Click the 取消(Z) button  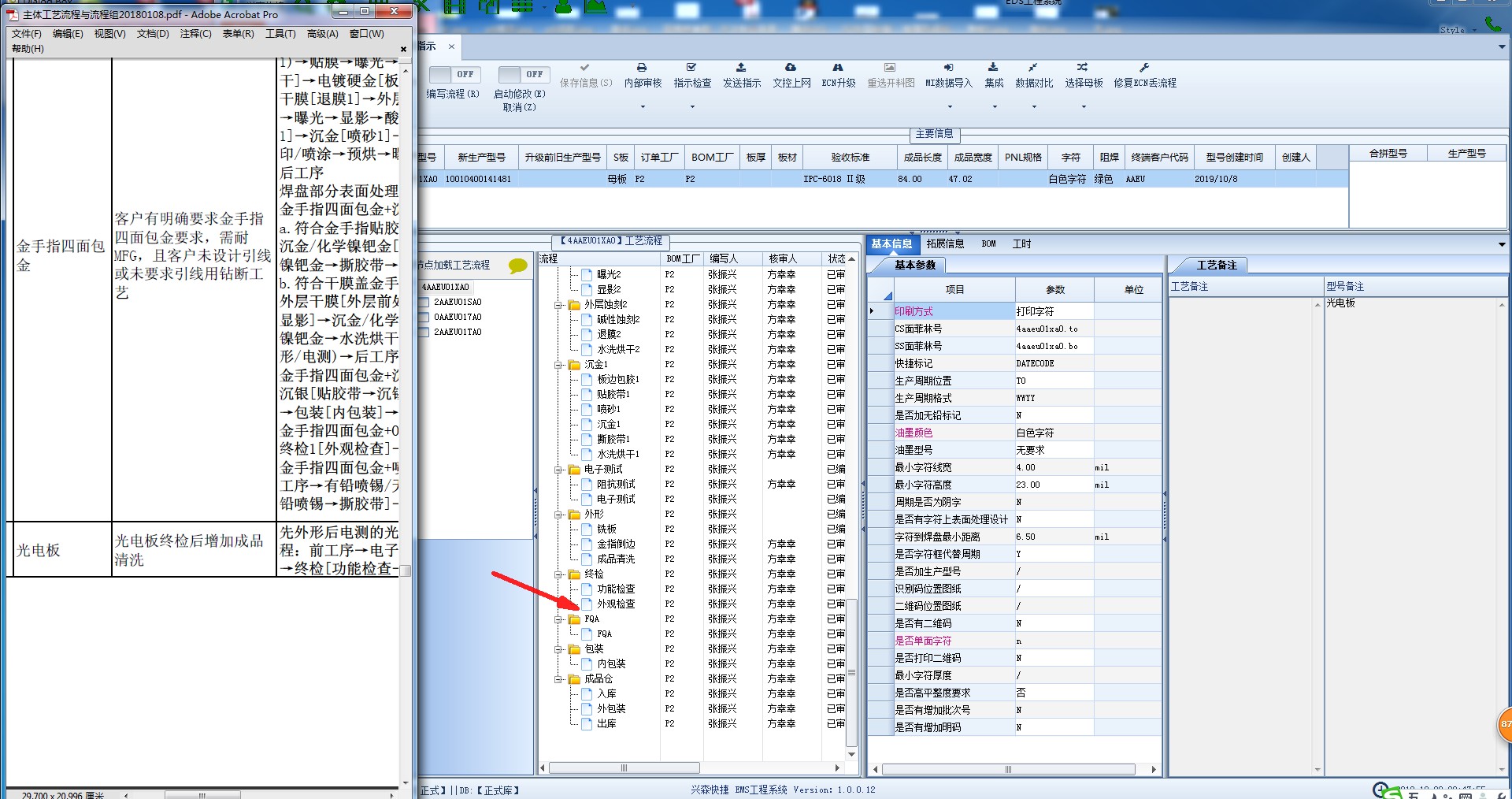(x=519, y=108)
